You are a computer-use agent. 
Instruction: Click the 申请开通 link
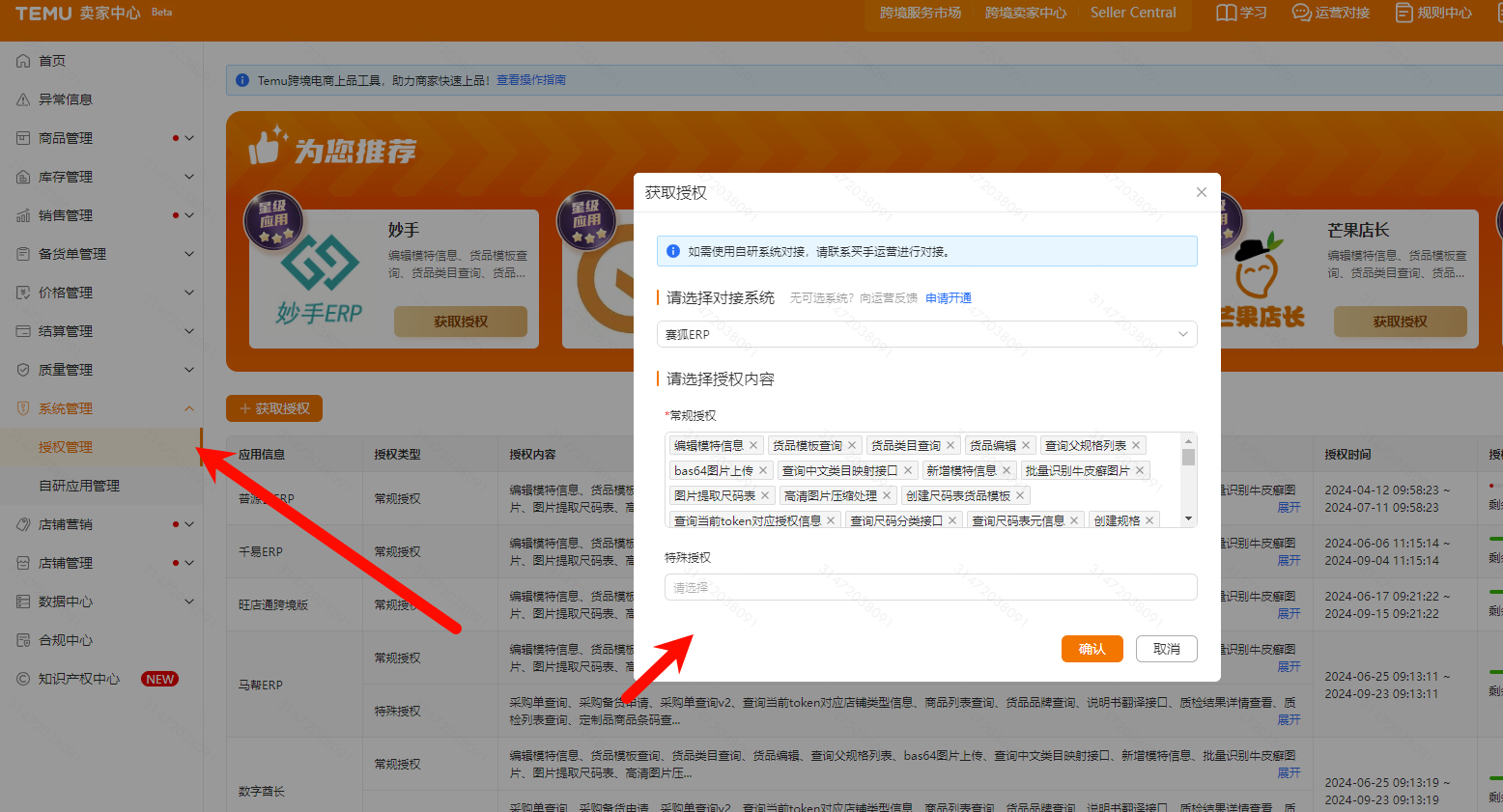949,298
